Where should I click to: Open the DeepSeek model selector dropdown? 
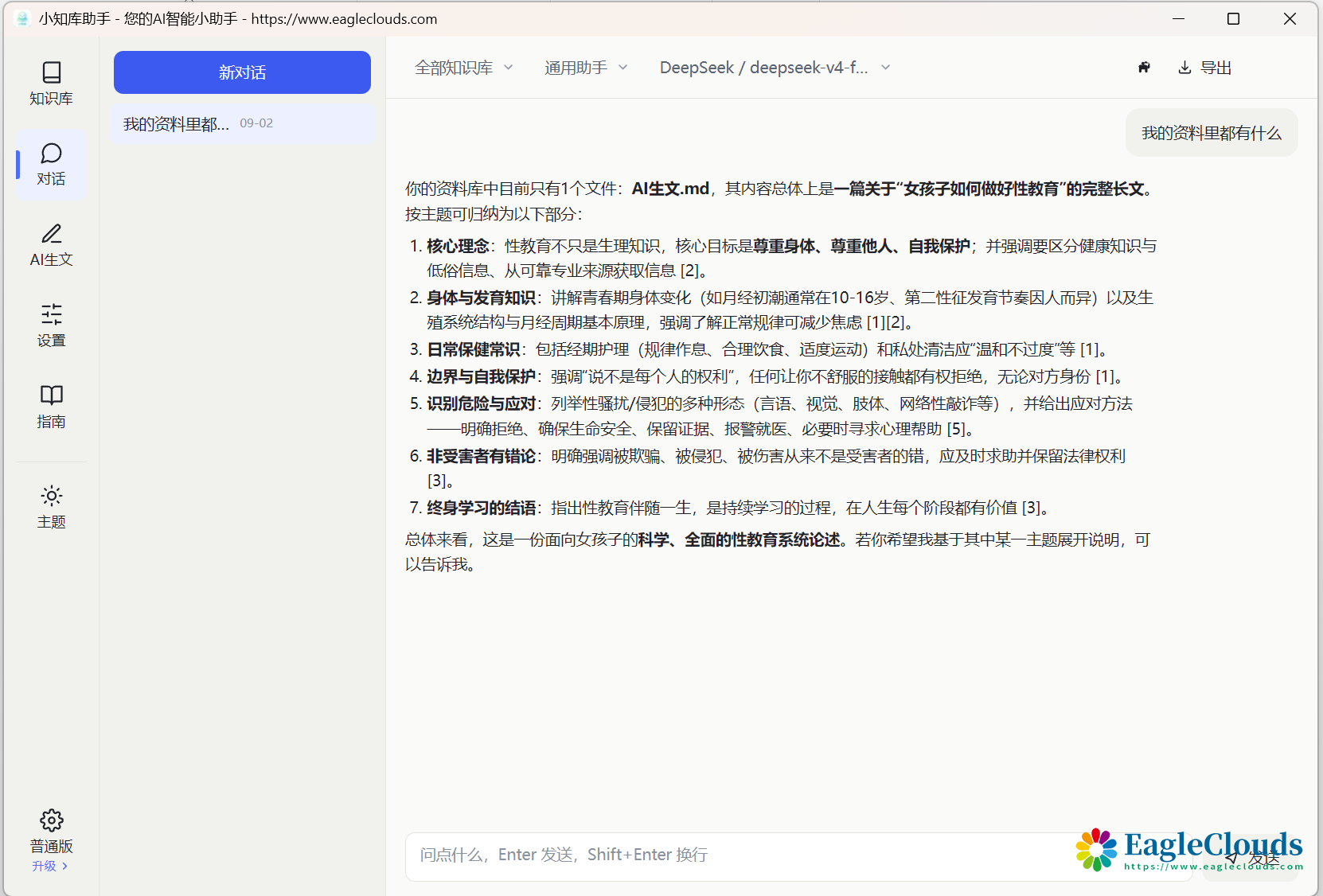tap(775, 68)
